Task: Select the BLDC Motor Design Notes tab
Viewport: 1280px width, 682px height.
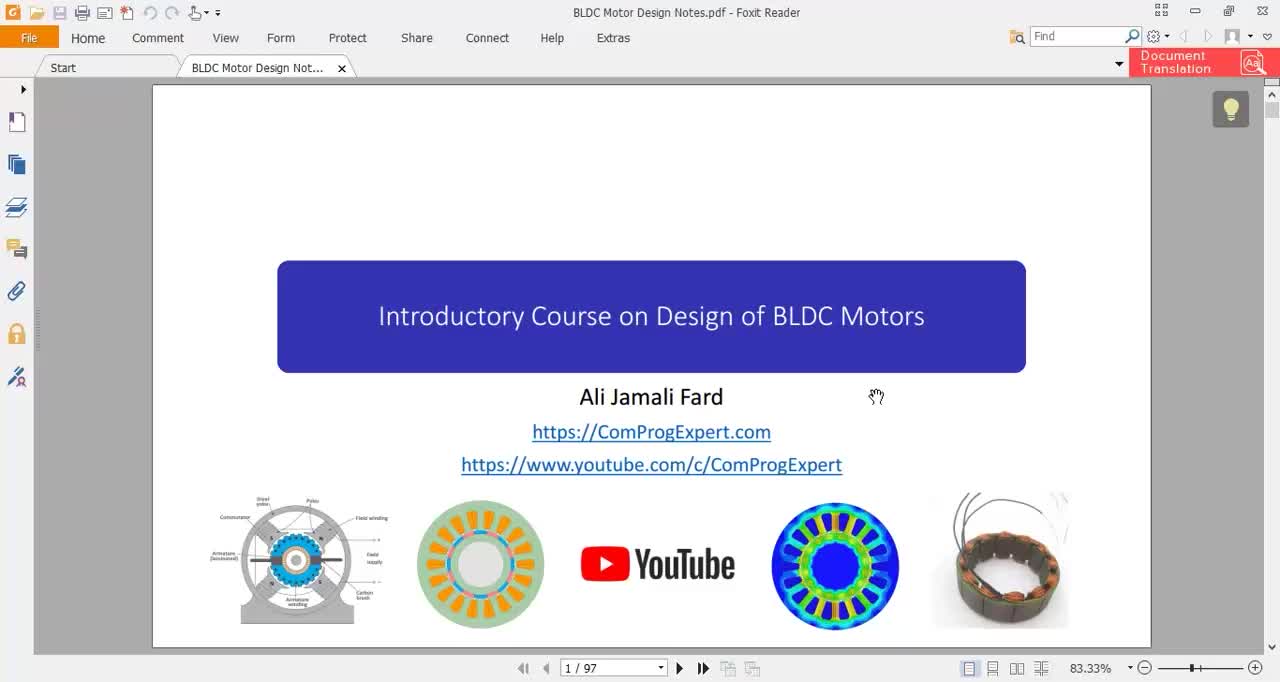Action: 257,68
